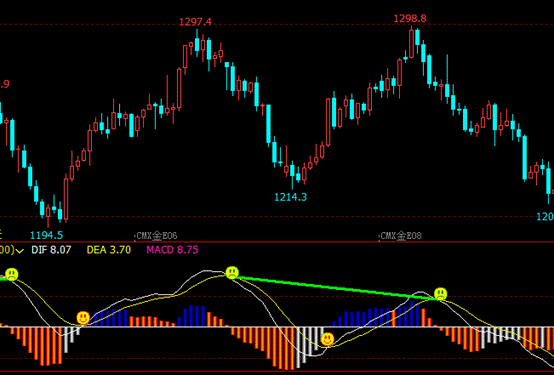Click the 1298.8 high price label
The height and width of the screenshot is (375, 554).
click(410, 19)
